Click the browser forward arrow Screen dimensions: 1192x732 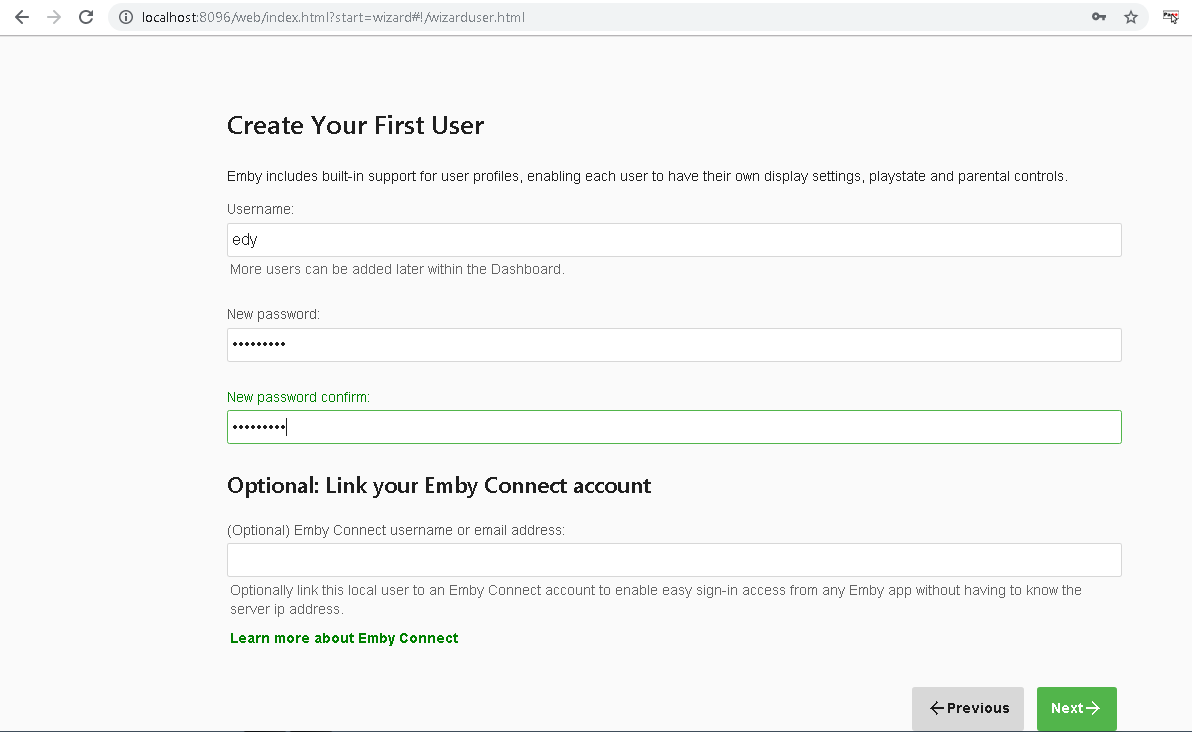point(54,17)
